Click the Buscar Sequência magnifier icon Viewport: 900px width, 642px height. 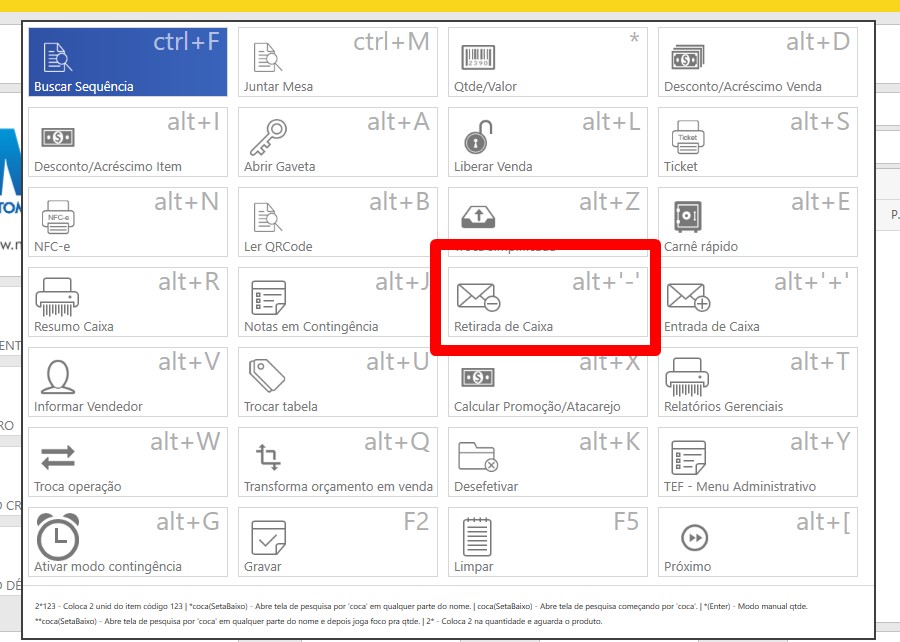pyautogui.click(x=58, y=57)
